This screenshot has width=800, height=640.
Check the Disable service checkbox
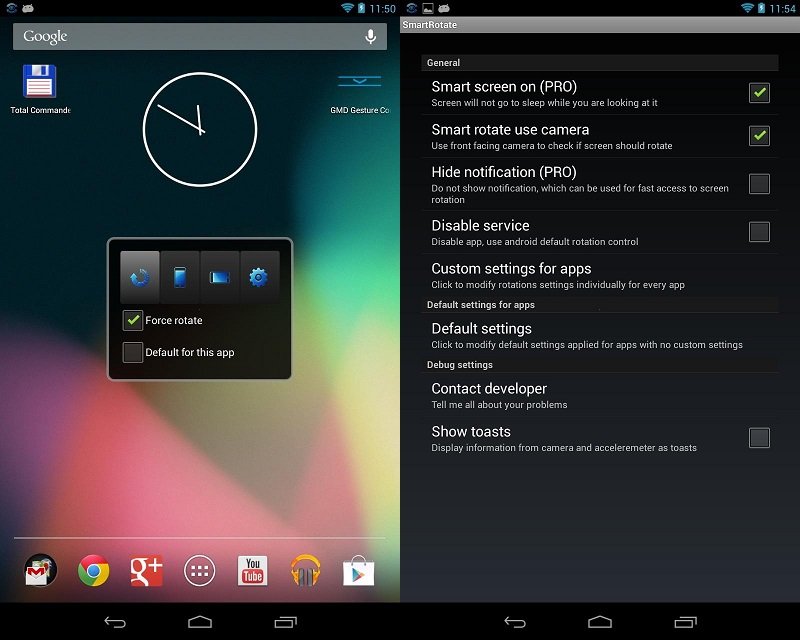coord(759,232)
